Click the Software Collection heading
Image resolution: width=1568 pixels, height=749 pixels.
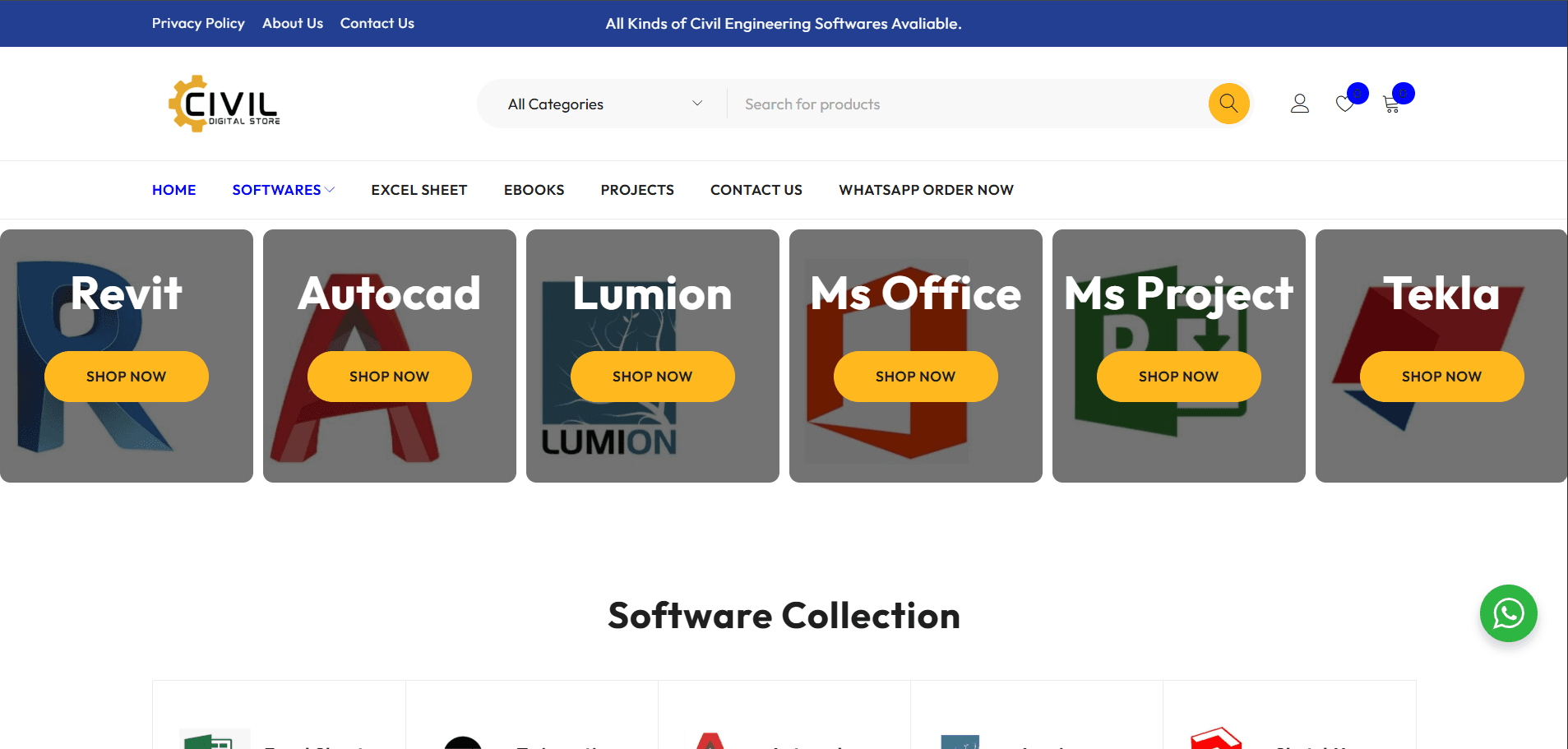point(784,616)
